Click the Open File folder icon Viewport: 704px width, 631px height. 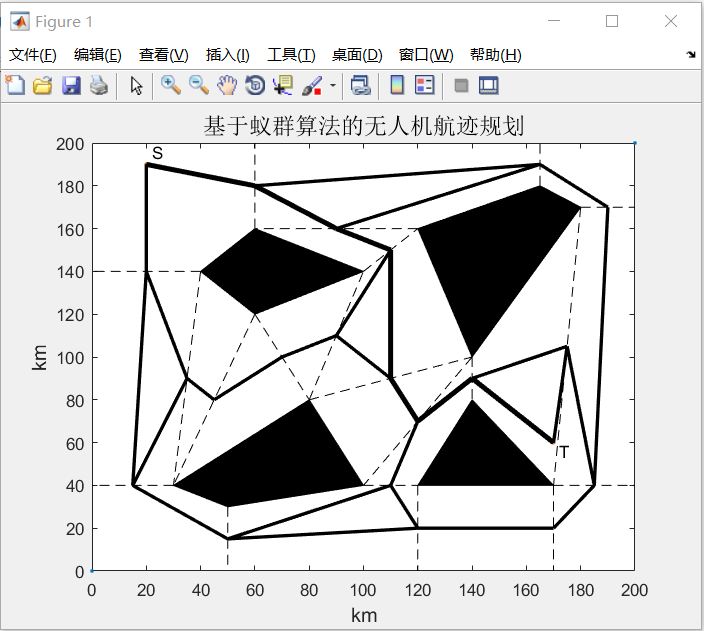point(43,85)
